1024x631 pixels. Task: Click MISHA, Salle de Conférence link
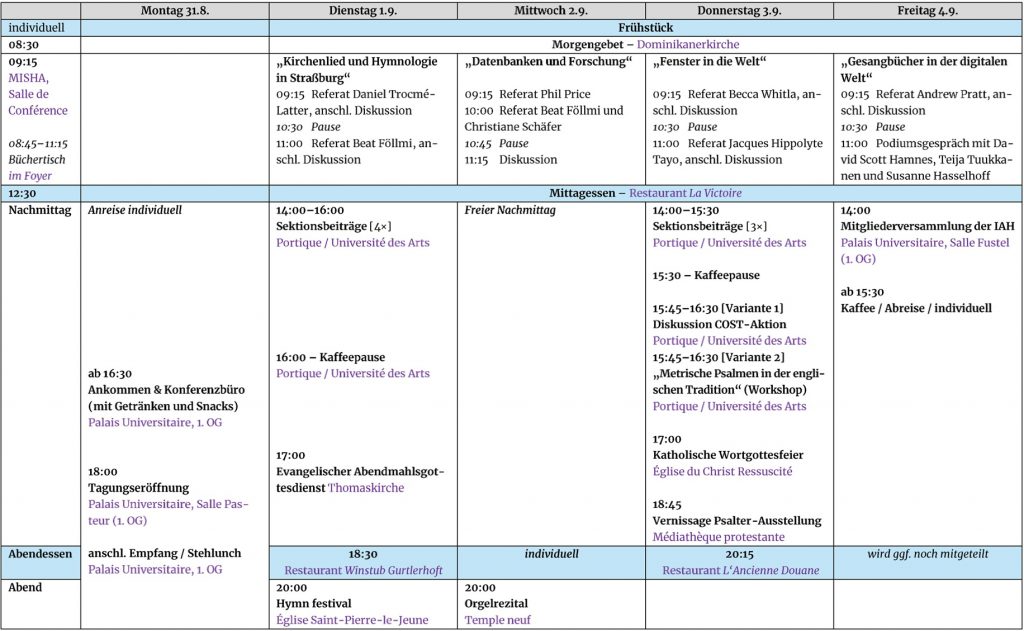coord(38,94)
